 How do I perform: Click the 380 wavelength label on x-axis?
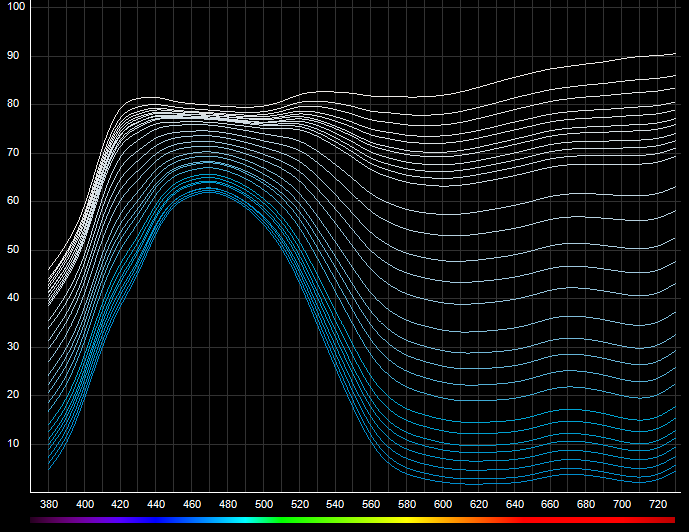(48, 505)
